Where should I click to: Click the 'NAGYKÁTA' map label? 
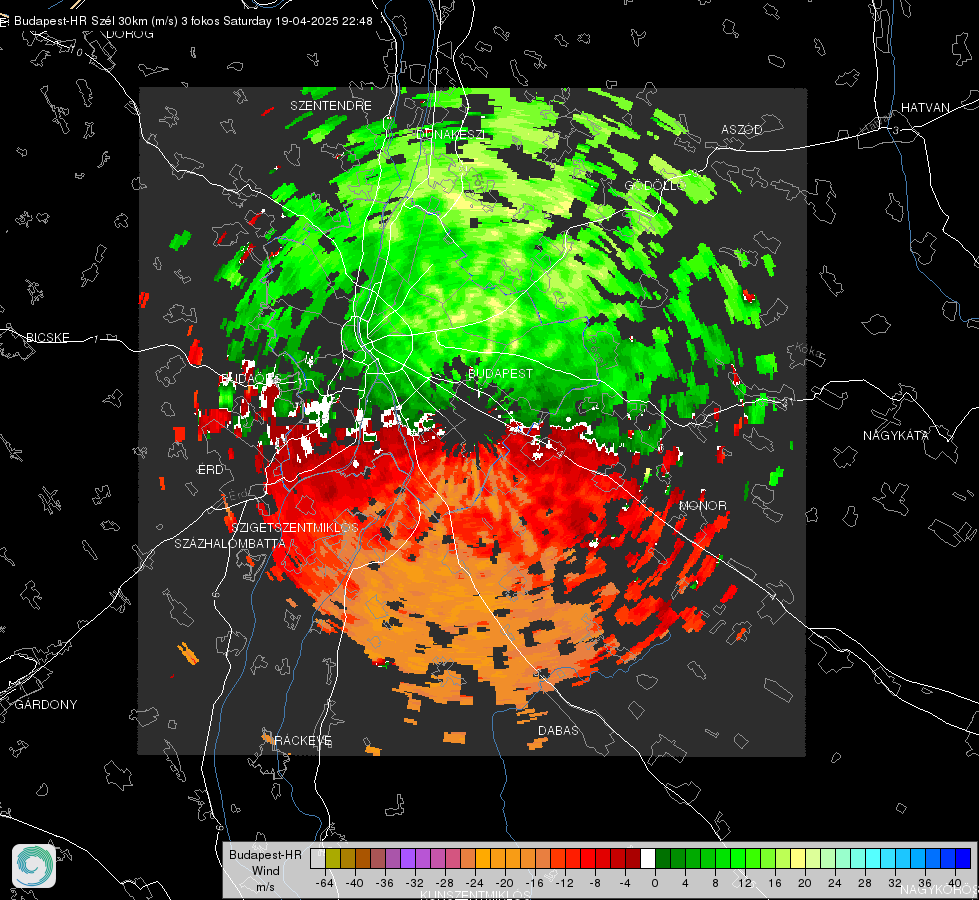pos(896,436)
